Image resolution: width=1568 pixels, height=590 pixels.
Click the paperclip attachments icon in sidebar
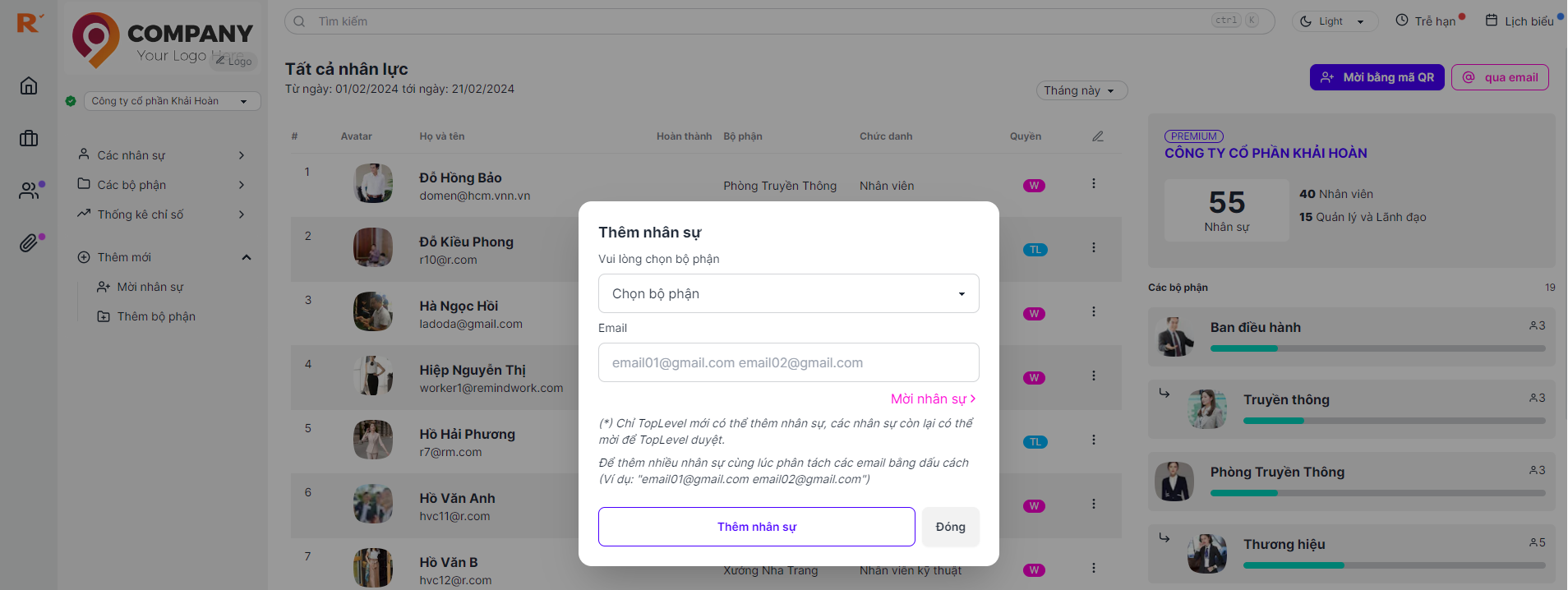[x=29, y=242]
